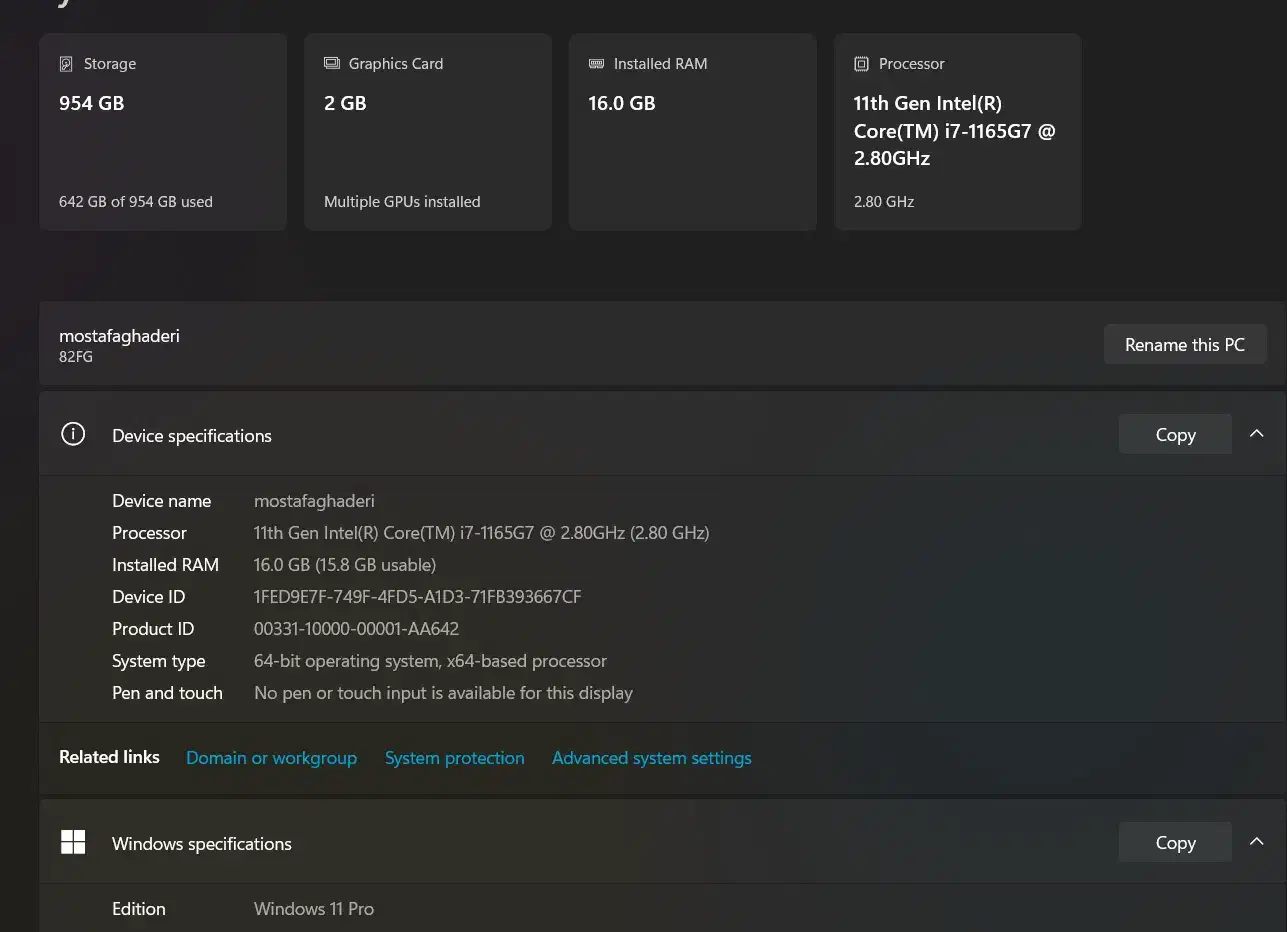This screenshot has height=932, width=1287.
Task: Click the Windows logo beside Windows specifications
Action: pos(73,842)
